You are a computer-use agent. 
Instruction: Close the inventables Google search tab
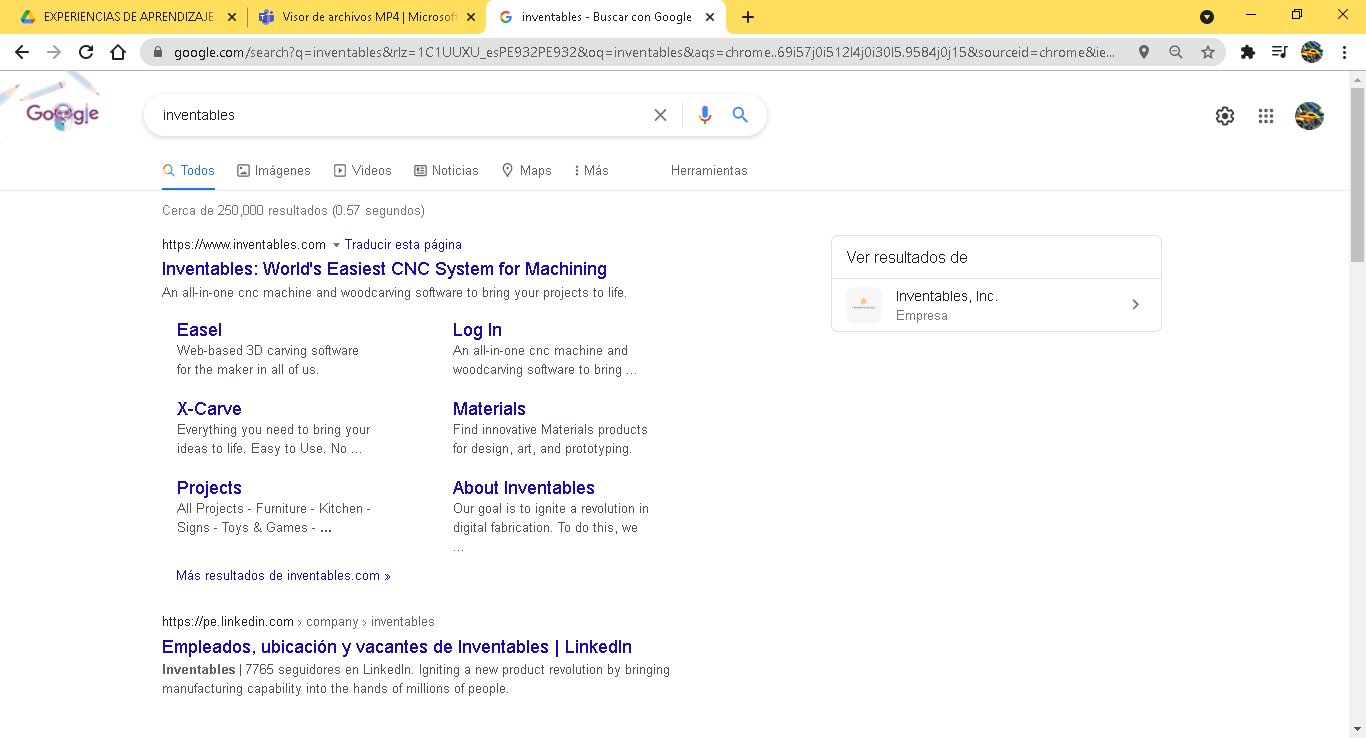pyautogui.click(x=710, y=17)
